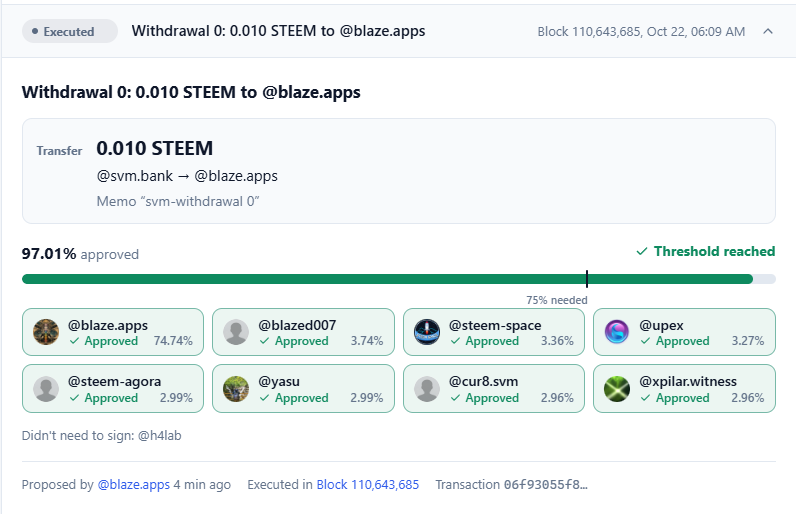Viewport: 796px width, 514px height.
Task: Click the Memo "svm-withdrawal 0" text
Action: click(x=178, y=201)
